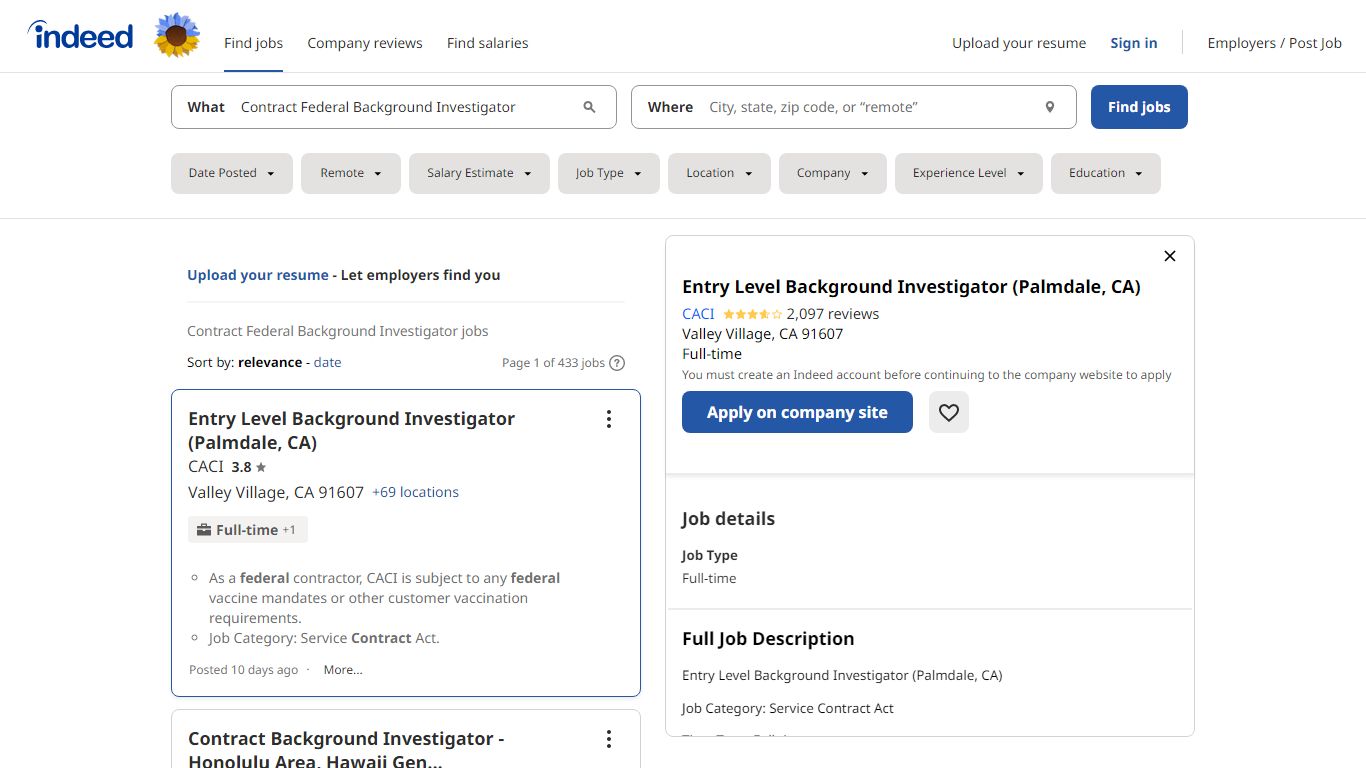This screenshot has width=1366, height=768.
Task: Expand the Remote filter
Action: pyautogui.click(x=351, y=173)
